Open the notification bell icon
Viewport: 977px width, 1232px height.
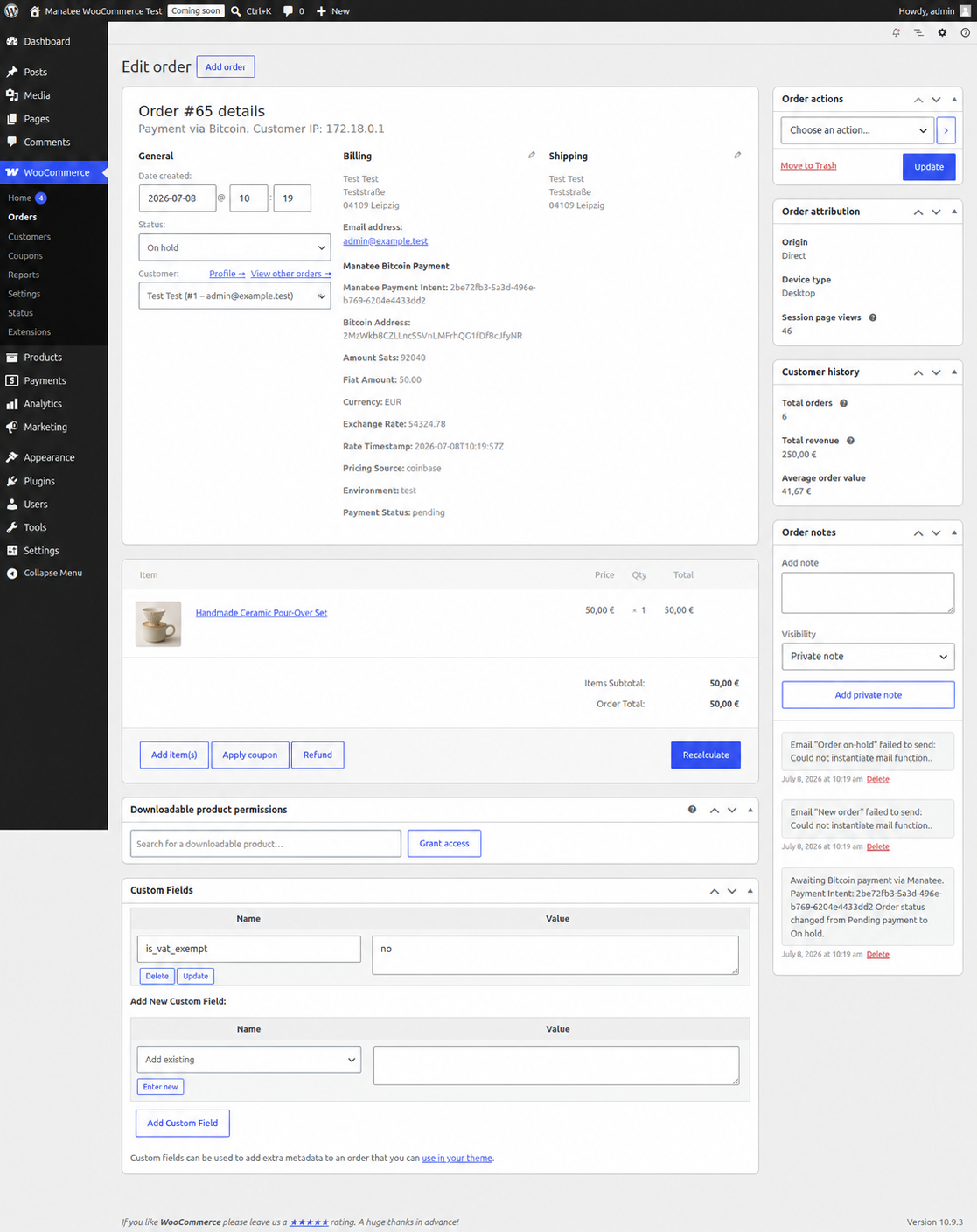pos(896,32)
